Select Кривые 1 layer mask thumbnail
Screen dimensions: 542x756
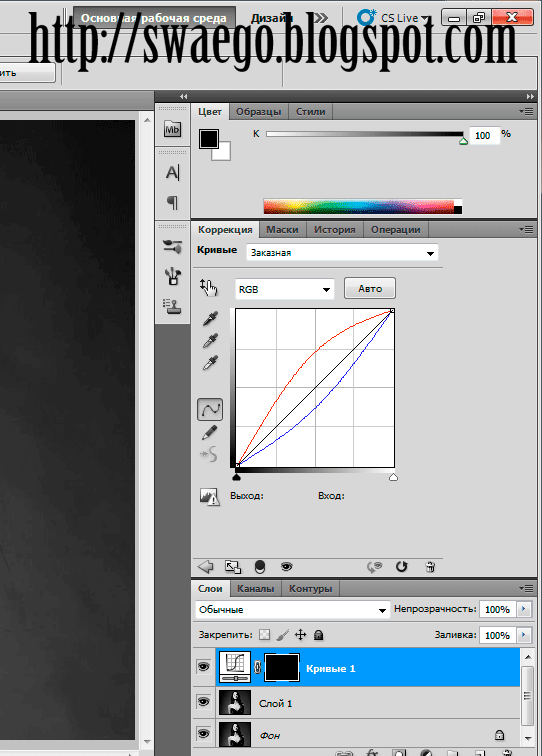(282, 667)
